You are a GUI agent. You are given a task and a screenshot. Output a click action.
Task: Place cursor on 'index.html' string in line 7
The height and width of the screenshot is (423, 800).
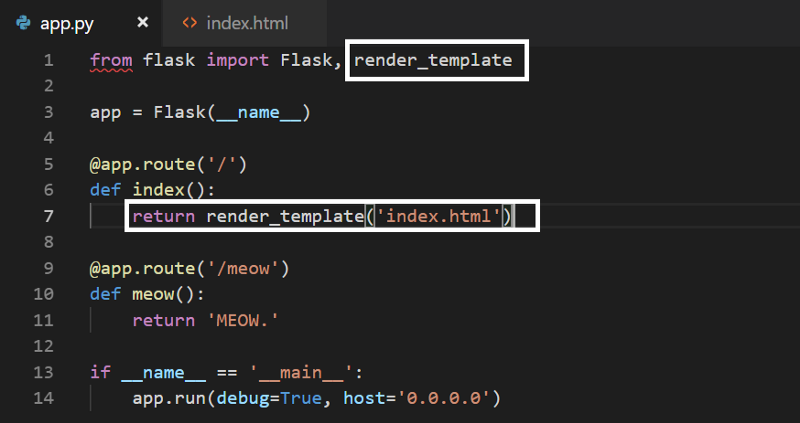click(x=439, y=216)
